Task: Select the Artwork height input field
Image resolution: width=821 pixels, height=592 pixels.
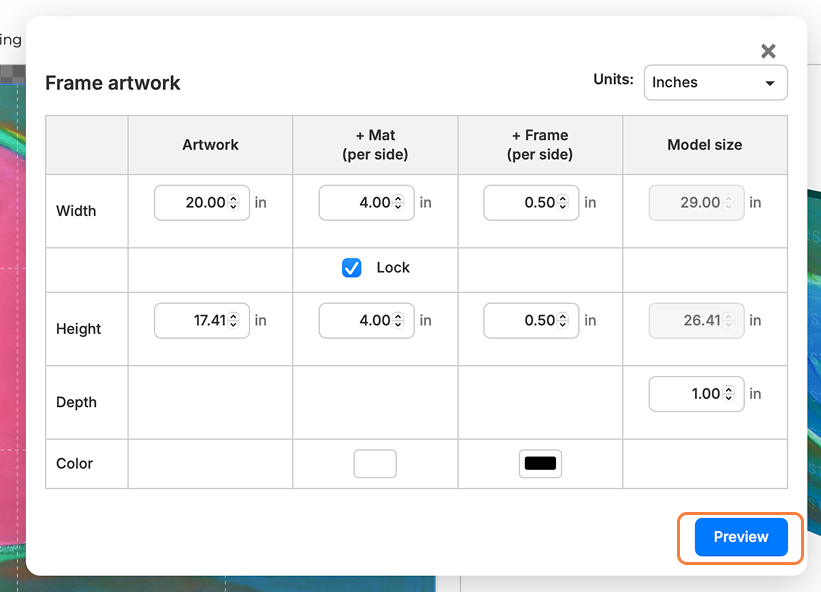Action: (x=202, y=320)
